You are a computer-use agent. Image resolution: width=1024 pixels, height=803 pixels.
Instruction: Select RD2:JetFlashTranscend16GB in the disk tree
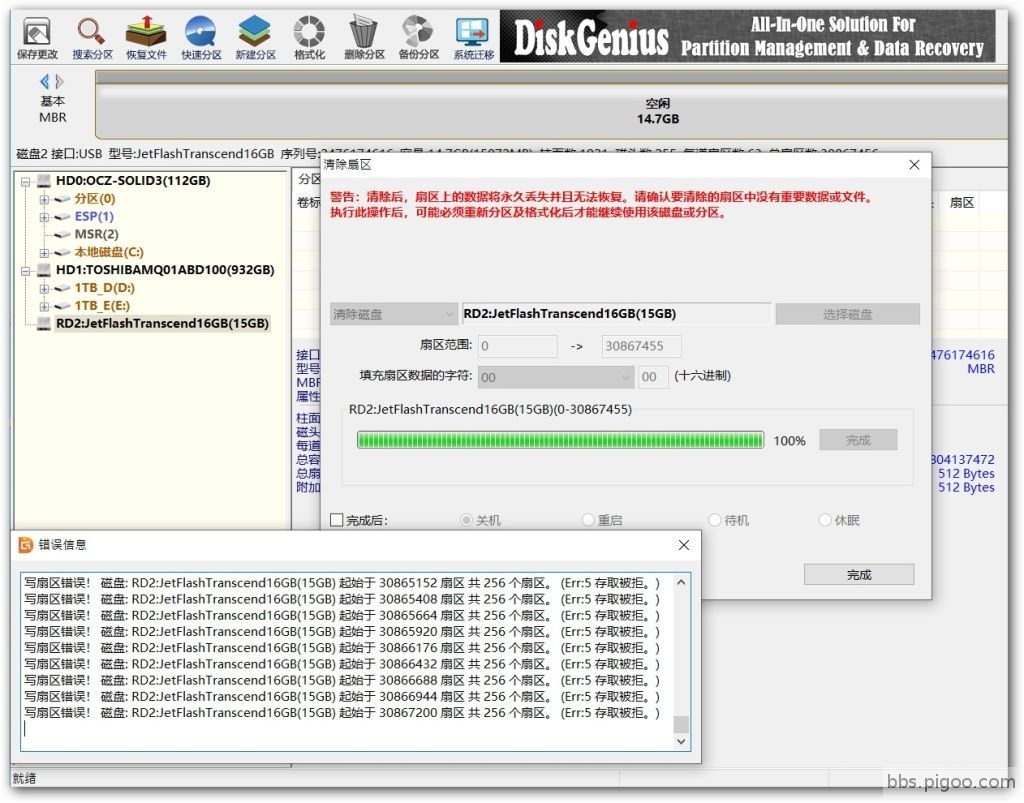[162, 323]
